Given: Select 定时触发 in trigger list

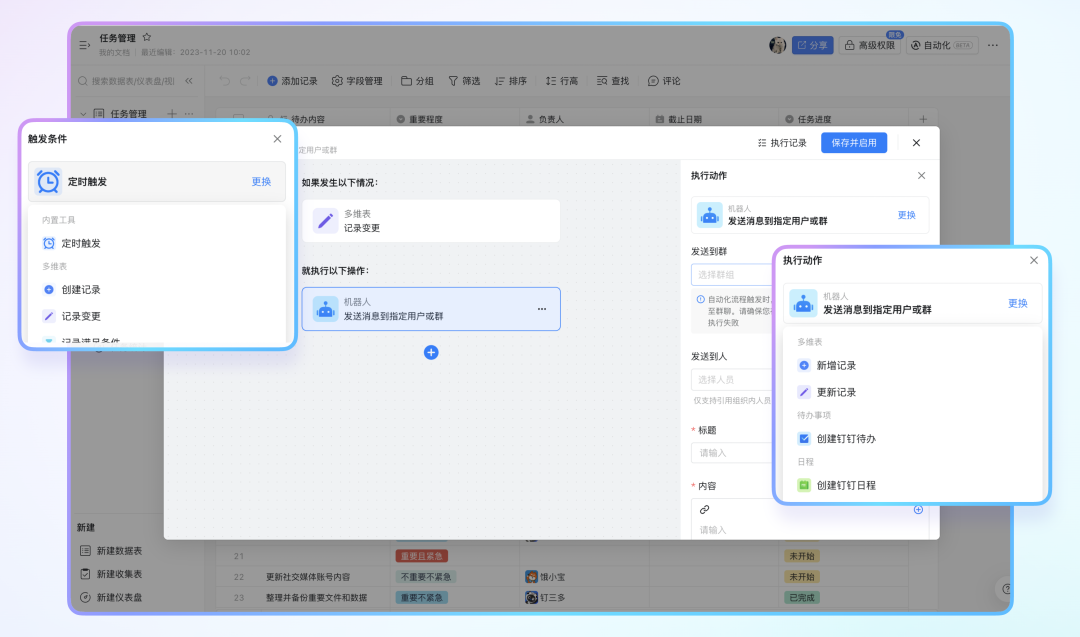Looking at the screenshot, I should click(x=81, y=243).
